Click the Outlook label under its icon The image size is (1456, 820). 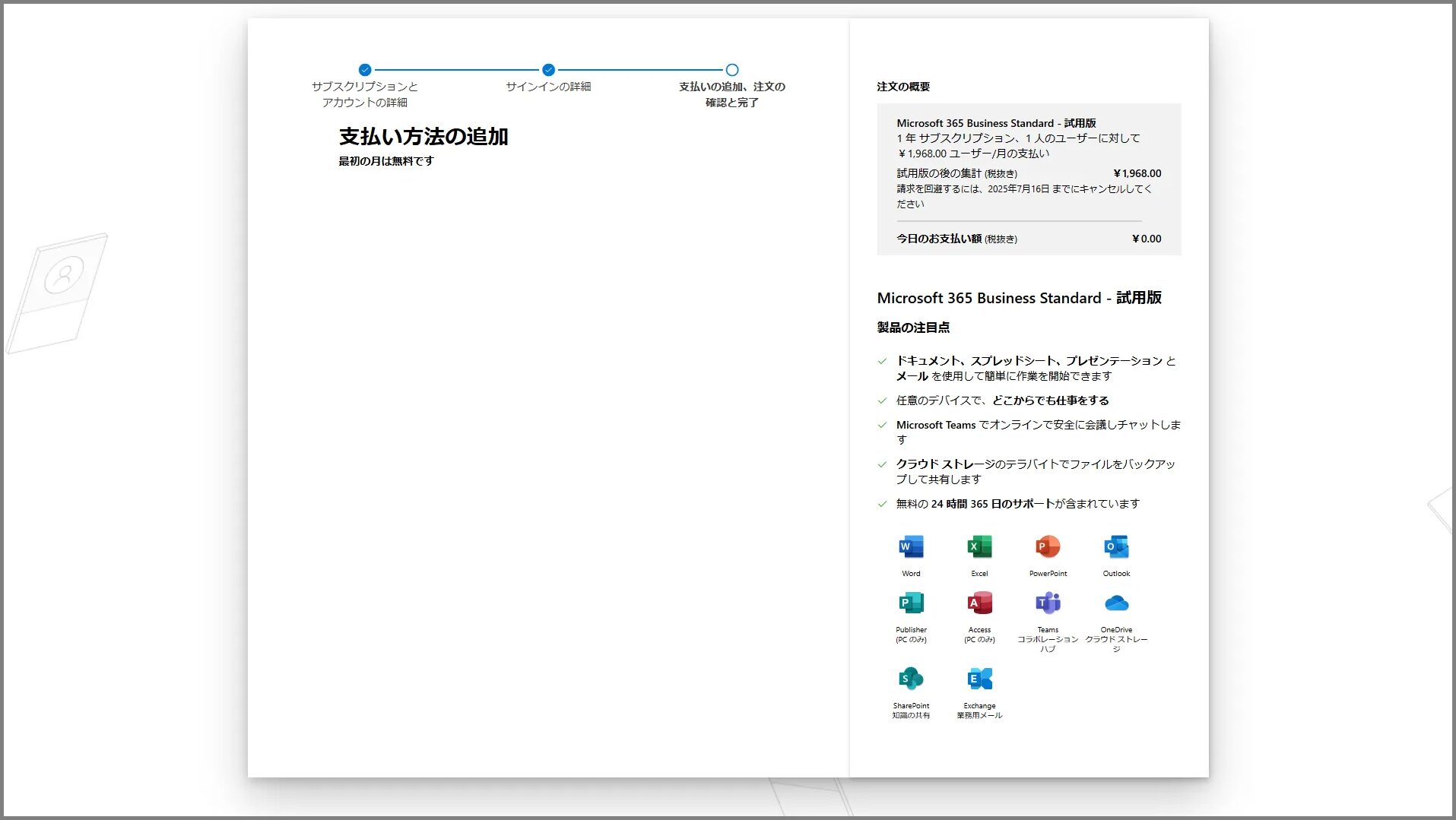click(1116, 574)
